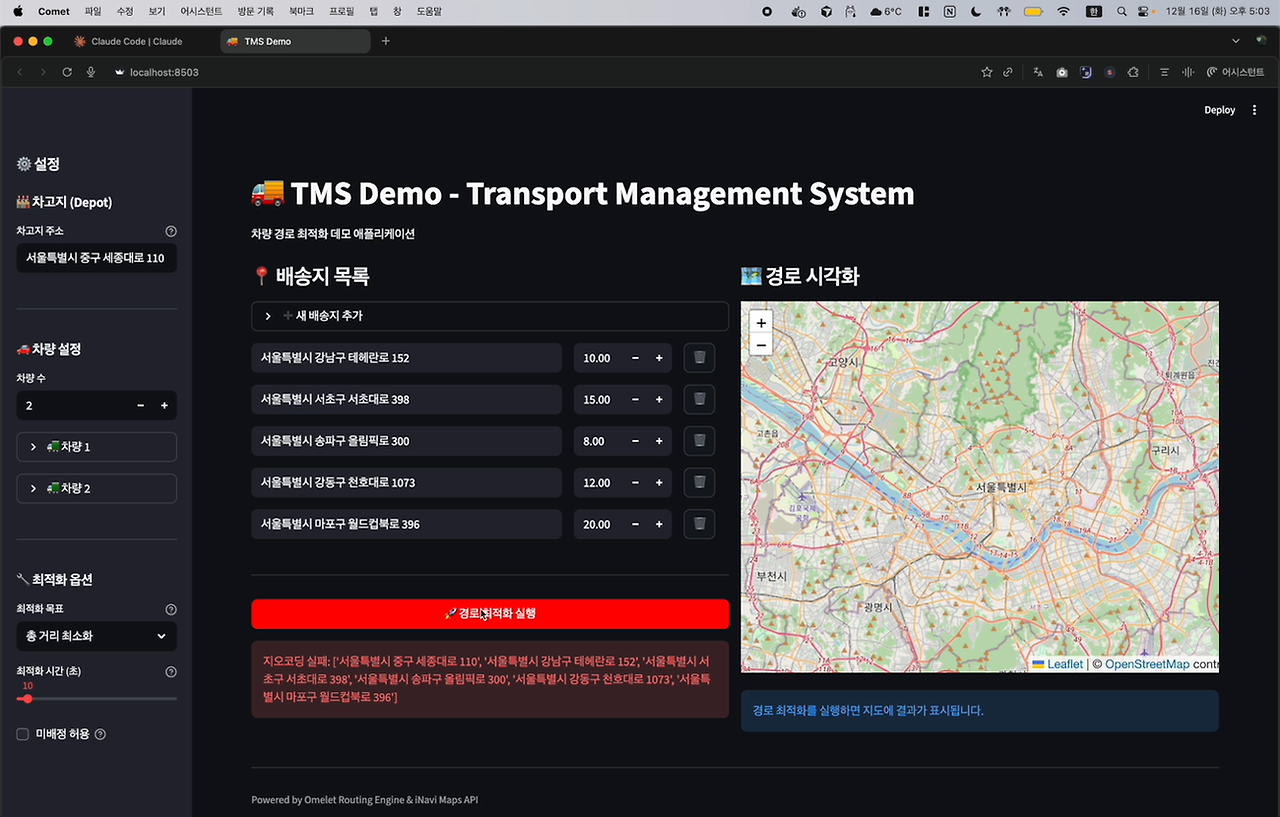
Task: Open the 최적화 목표 dropdown
Action: (x=97, y=636)
